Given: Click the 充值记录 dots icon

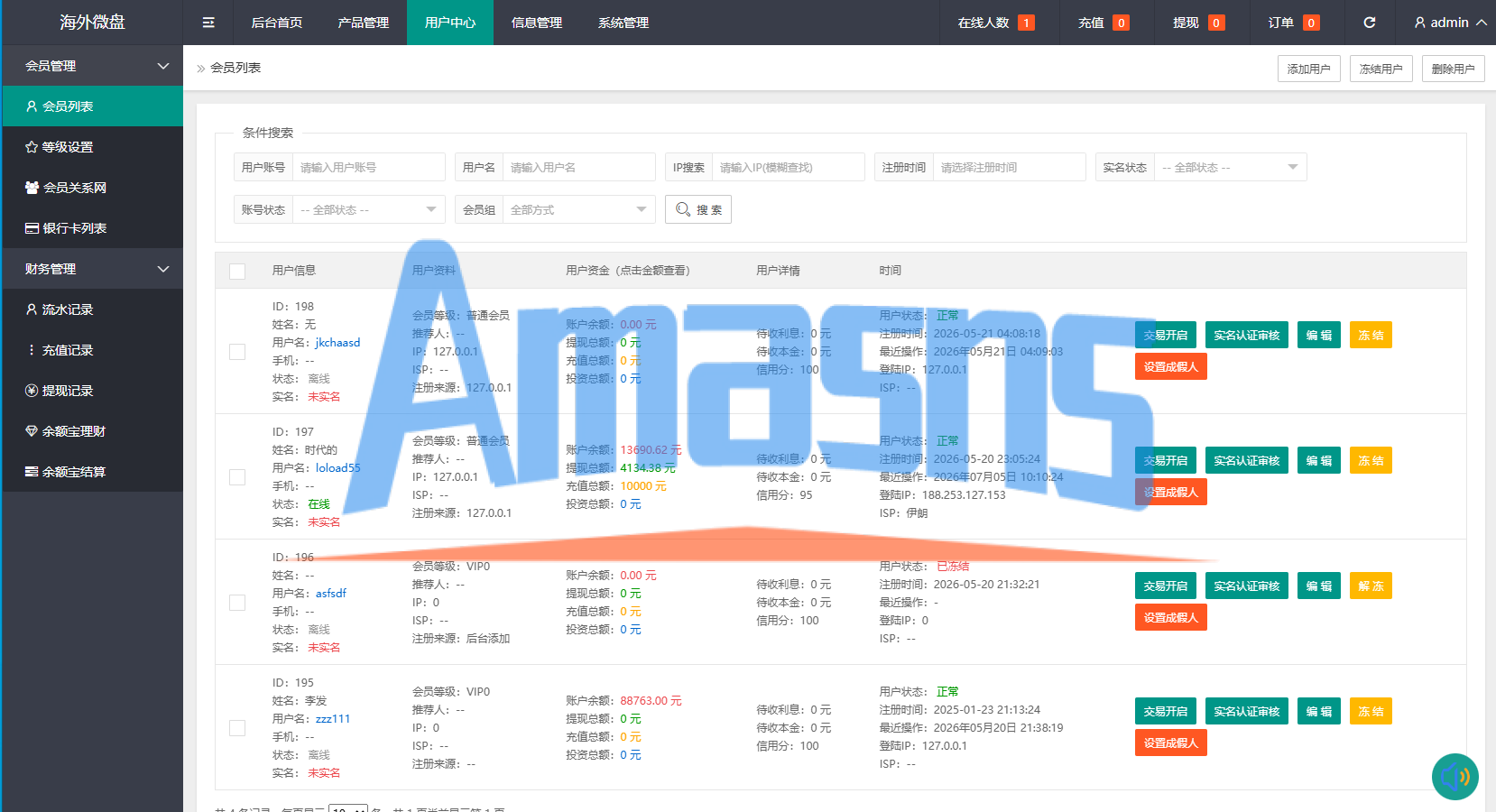Looking at the screenshot, I should click(x=32, y=350).
